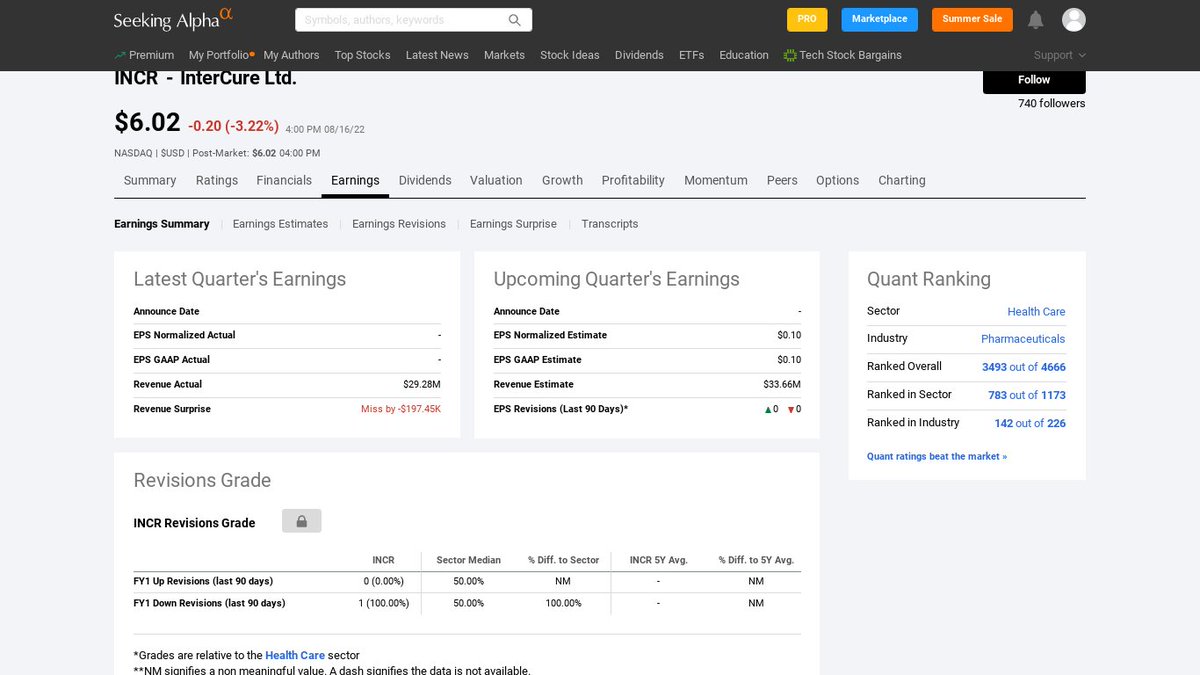Viewport: 1200px width, 675px height.
Task: Open Earnings Estimates sub-tab
Action: 280,224
